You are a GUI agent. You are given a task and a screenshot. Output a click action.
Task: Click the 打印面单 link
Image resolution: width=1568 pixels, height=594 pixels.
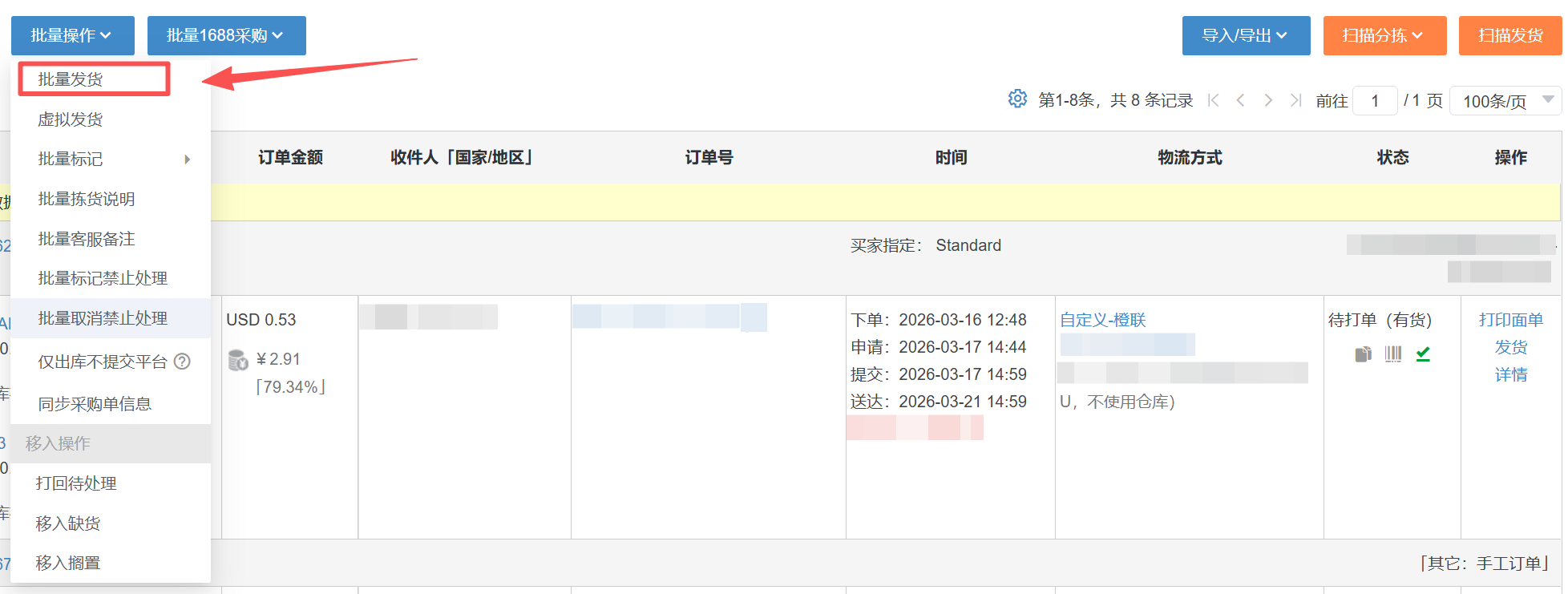pyautogui.click(x=1510, y=320)
